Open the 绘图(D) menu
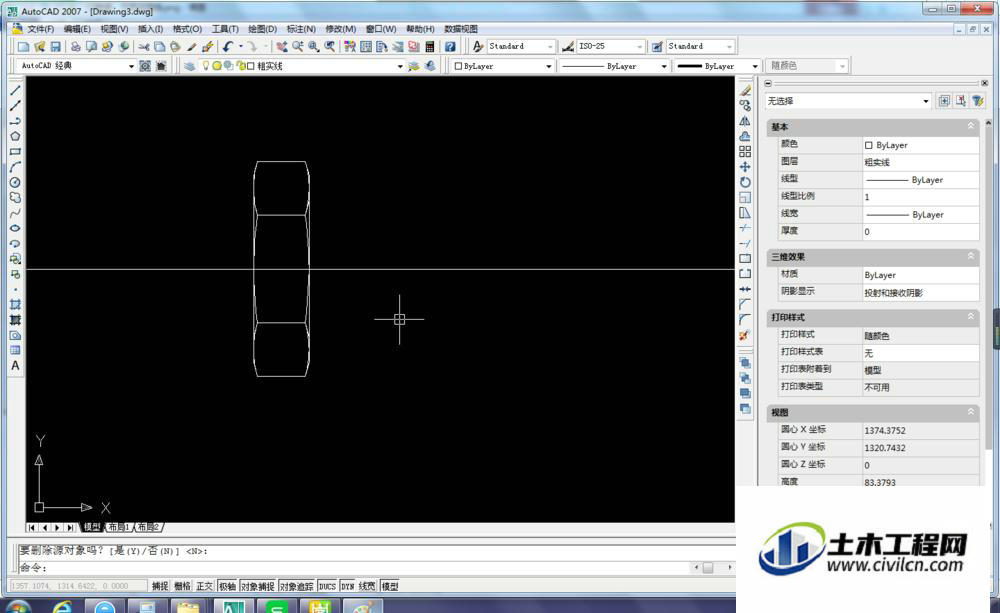The height and width of the screenshot is (613, 1000). click(x=262, y=29)
